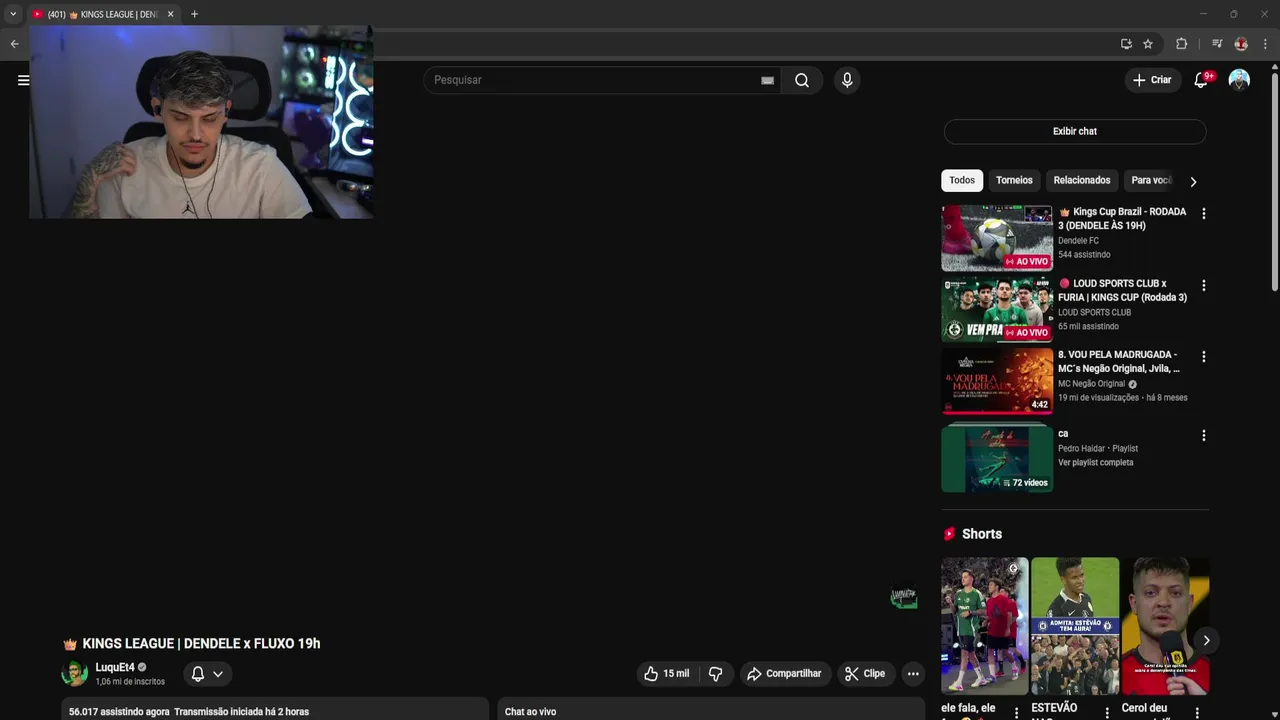
Task: Click the Clipe button
Action: click(865, 674)
